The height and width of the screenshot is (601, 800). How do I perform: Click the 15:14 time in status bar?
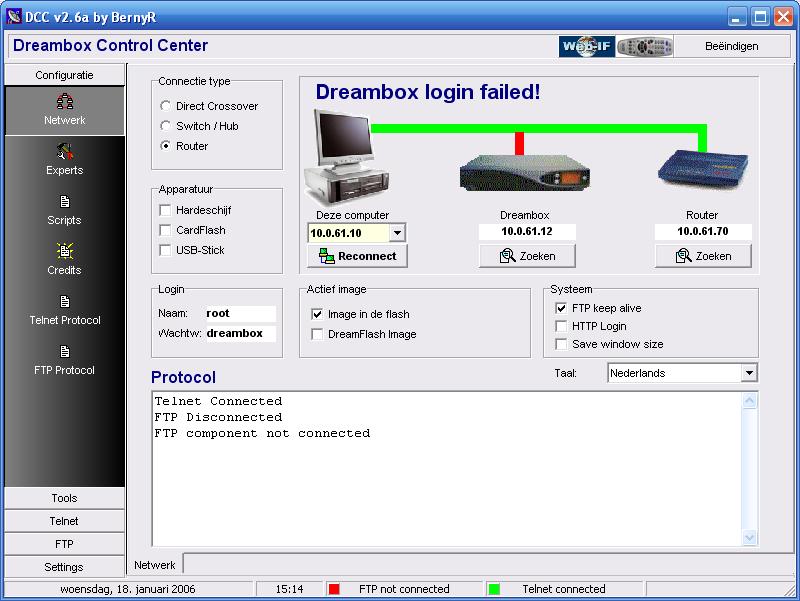[x=289, y=589]
